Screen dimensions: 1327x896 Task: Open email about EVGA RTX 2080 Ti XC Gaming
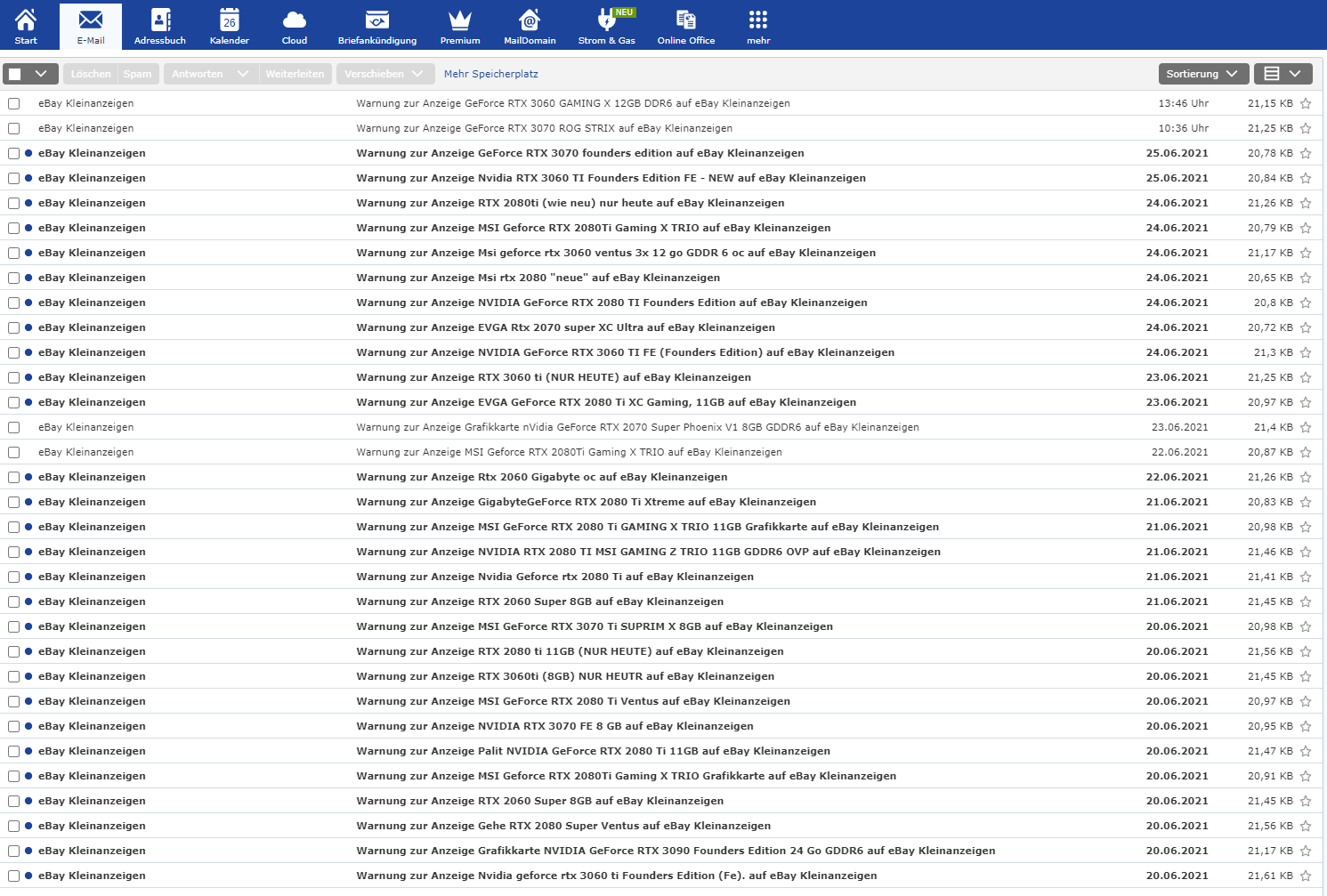click(606, 402)
